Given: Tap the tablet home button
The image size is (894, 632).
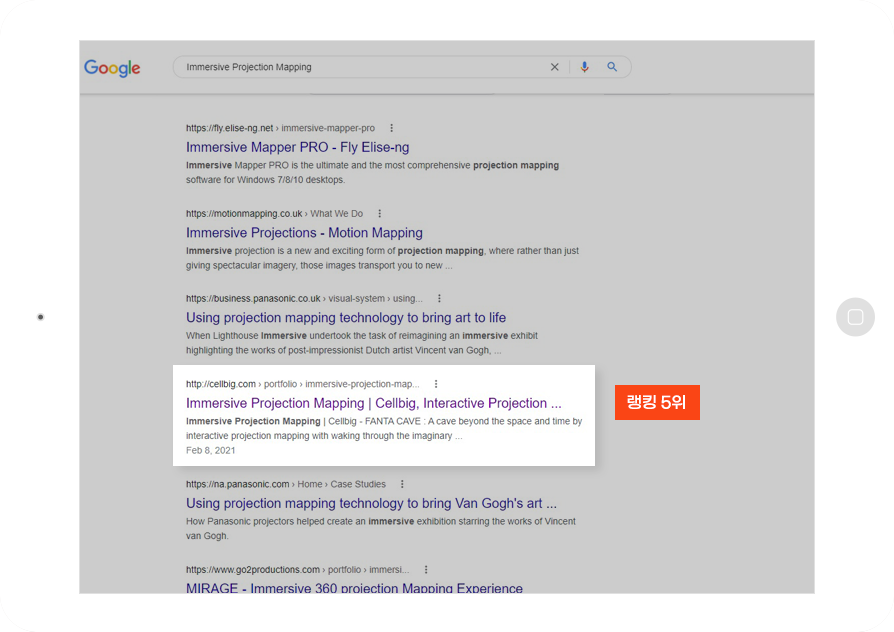Looking at the screenshot, I should pyautogui.click(x=855, y=317).
